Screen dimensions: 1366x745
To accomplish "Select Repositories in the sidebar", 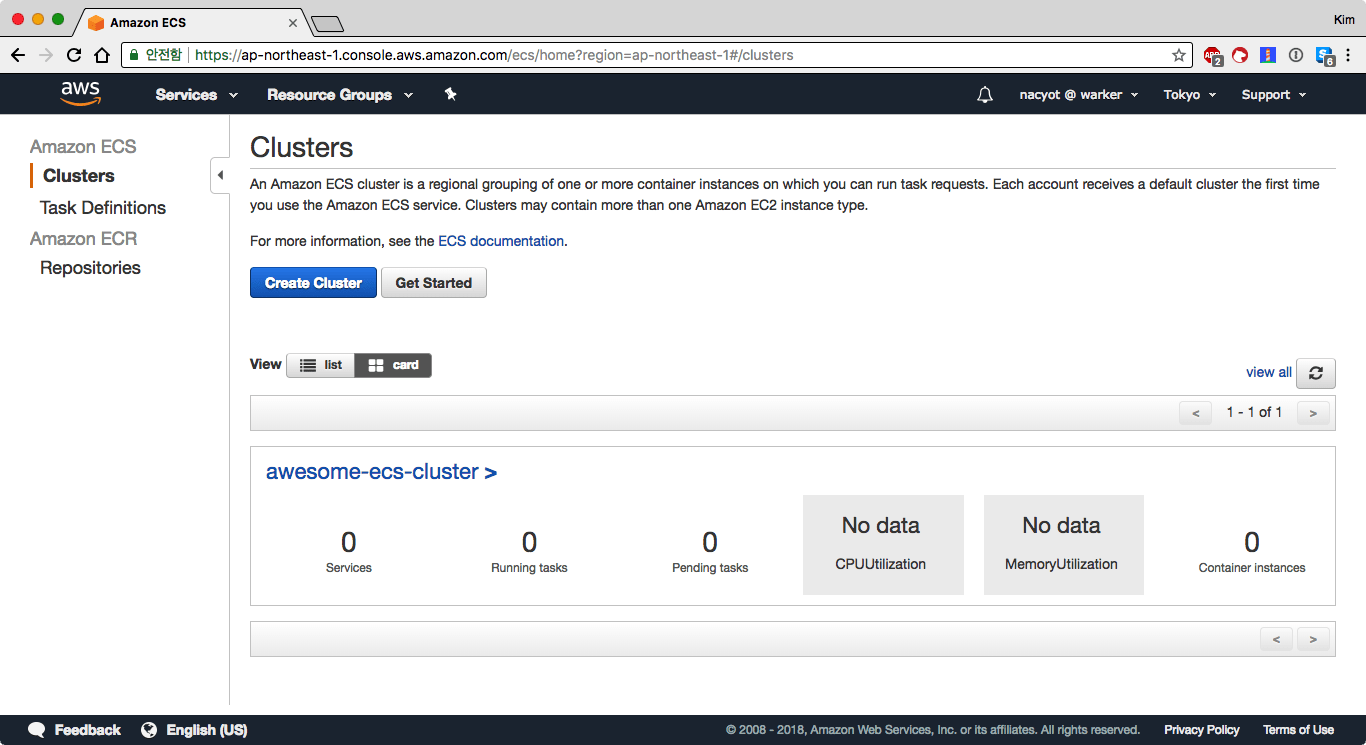I will [90, 268].
